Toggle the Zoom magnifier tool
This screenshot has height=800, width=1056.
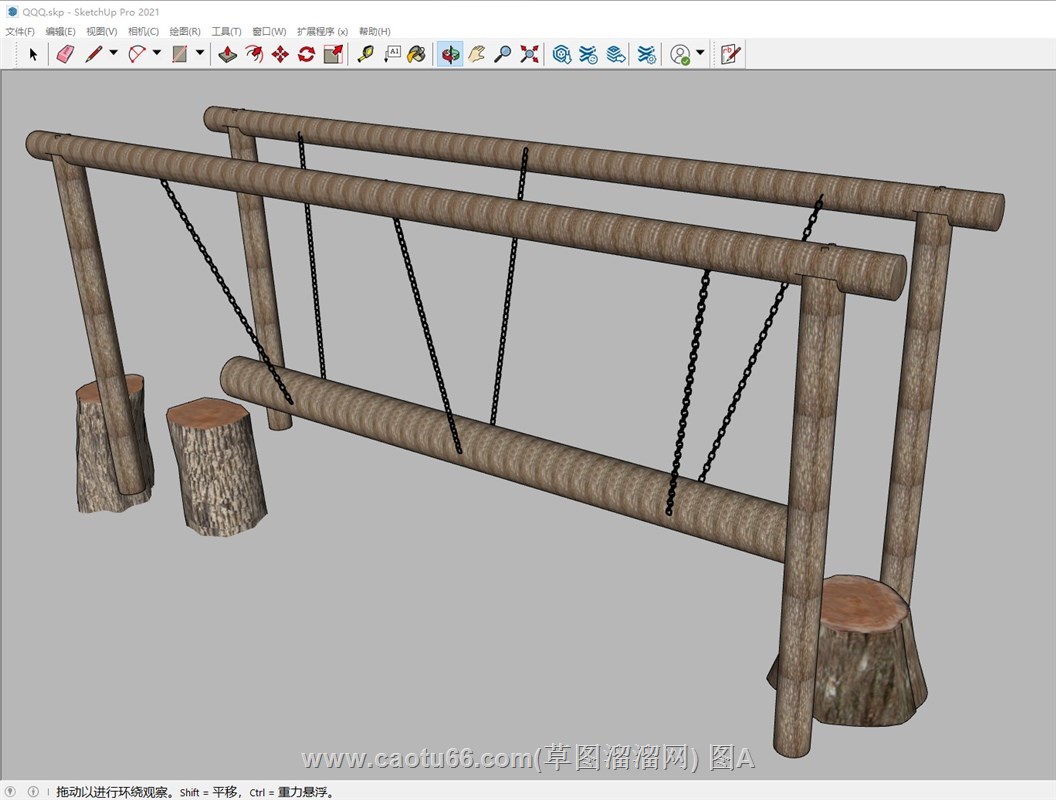[503, 54]
